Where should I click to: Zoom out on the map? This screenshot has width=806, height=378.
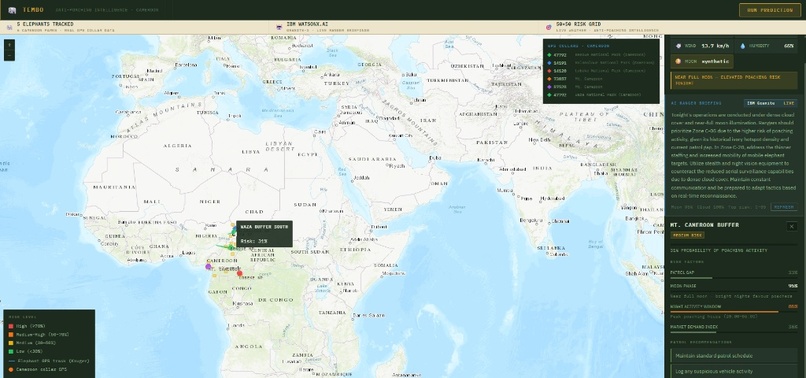(x=9, y=55)
